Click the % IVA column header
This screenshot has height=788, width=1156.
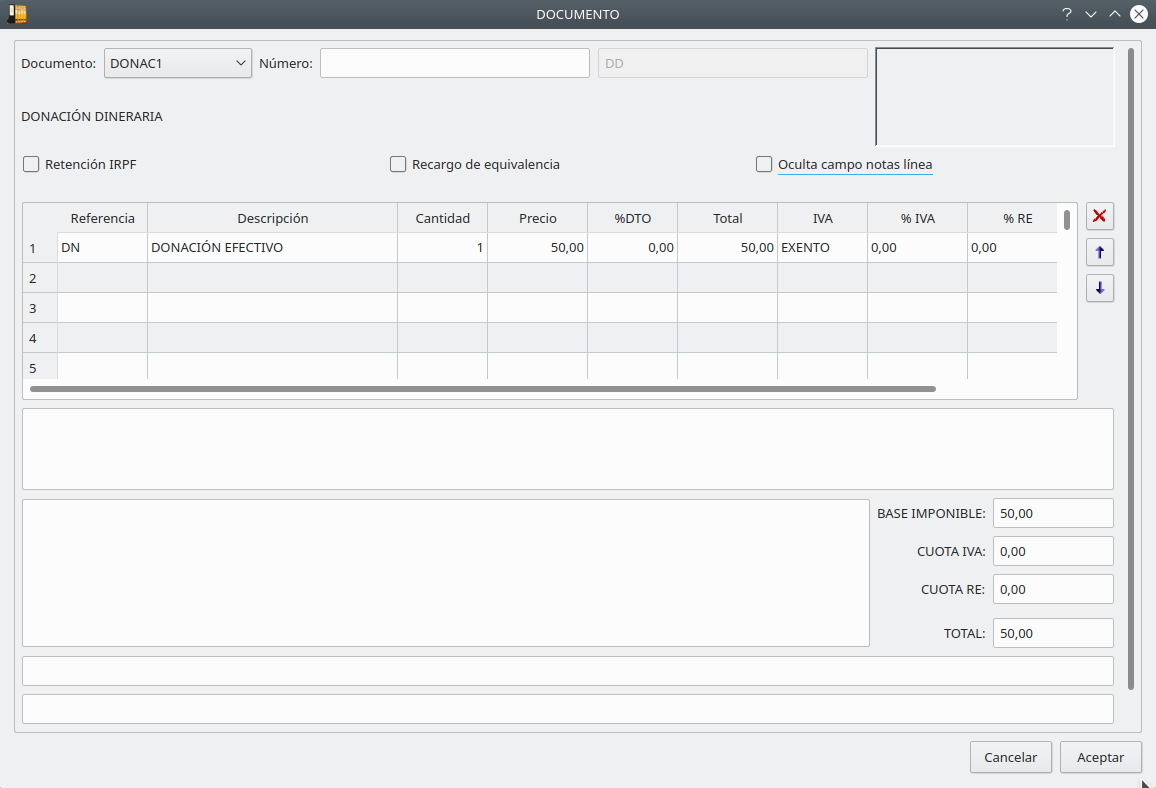[918, 218]
